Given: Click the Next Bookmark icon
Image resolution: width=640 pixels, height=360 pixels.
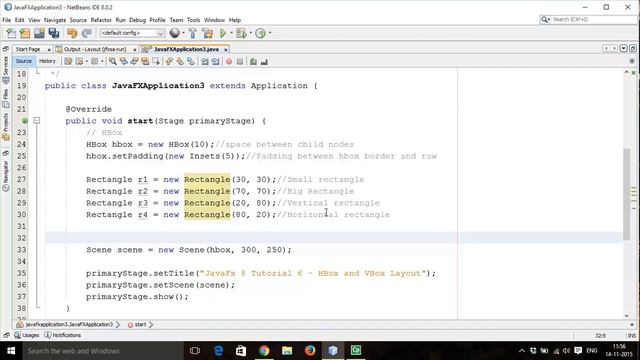Looking at the screenshot, I should [x=180, y=62].
